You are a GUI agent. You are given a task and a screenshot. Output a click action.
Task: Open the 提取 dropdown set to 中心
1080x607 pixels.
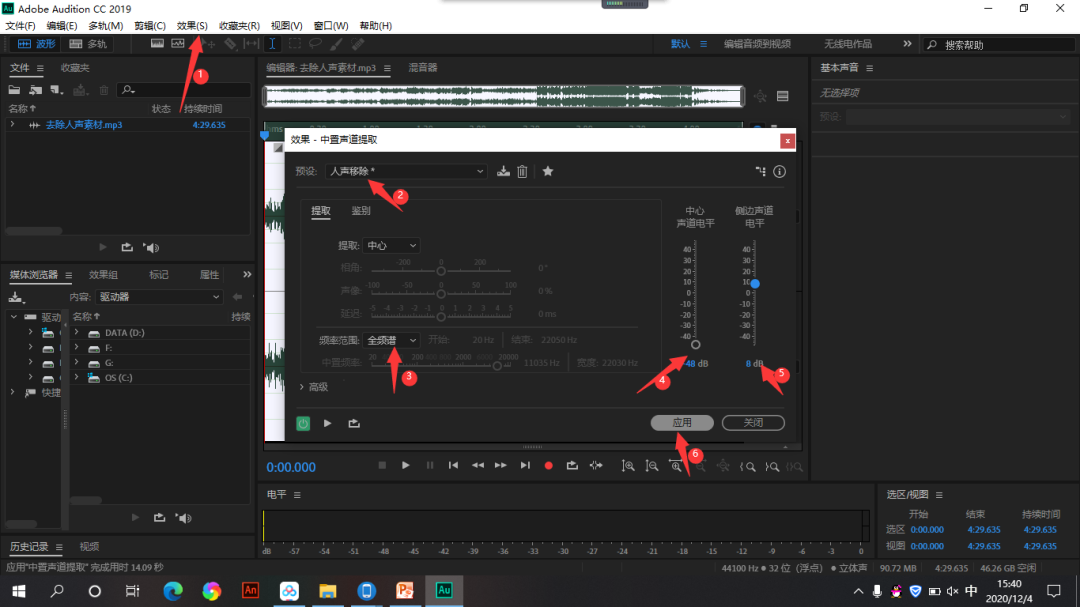(x=391, y=245)
